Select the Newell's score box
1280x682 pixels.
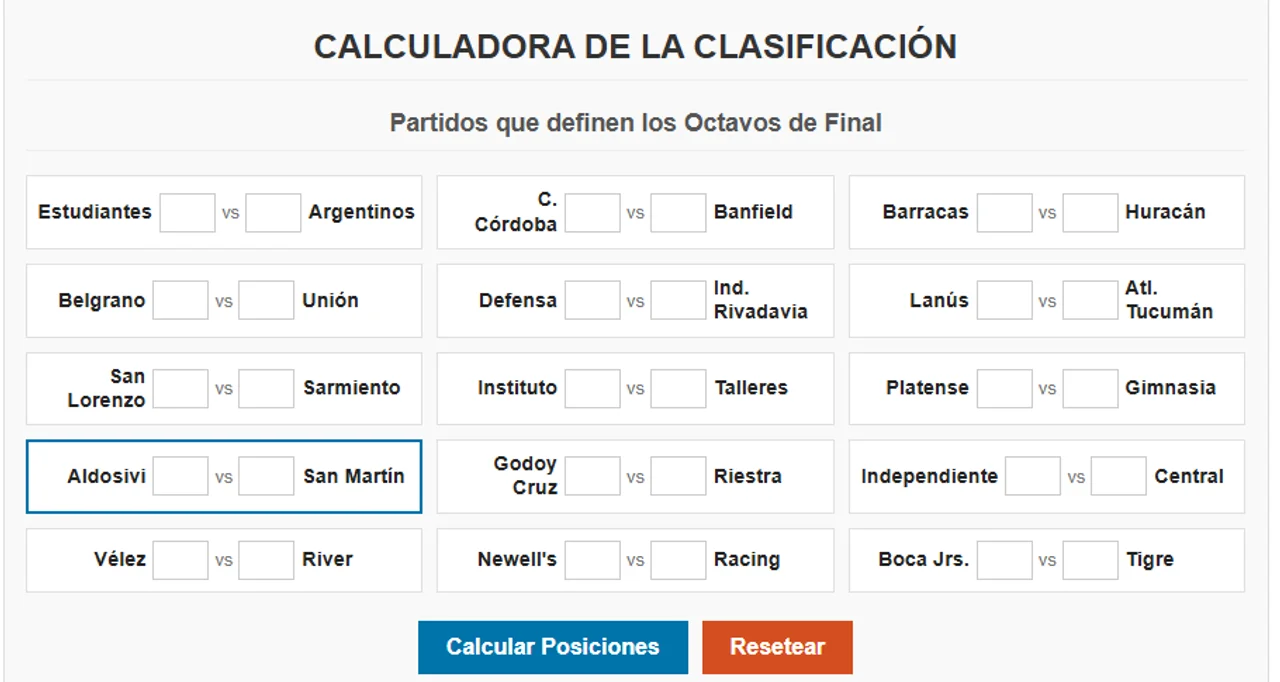[592, 560]
